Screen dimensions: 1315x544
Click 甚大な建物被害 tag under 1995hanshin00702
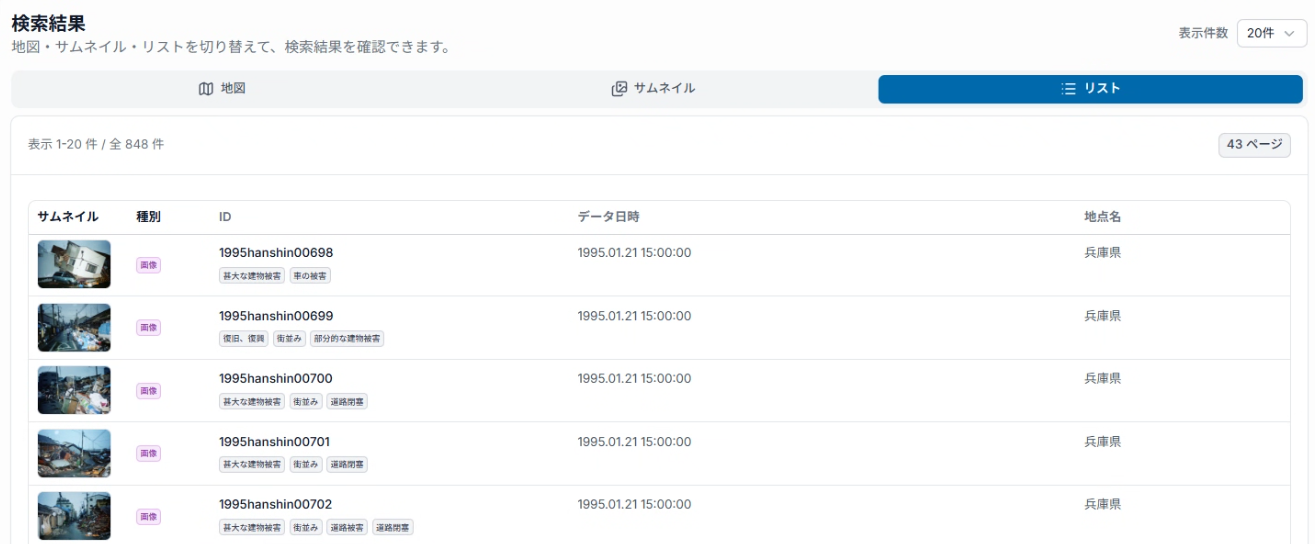point(252,528)
